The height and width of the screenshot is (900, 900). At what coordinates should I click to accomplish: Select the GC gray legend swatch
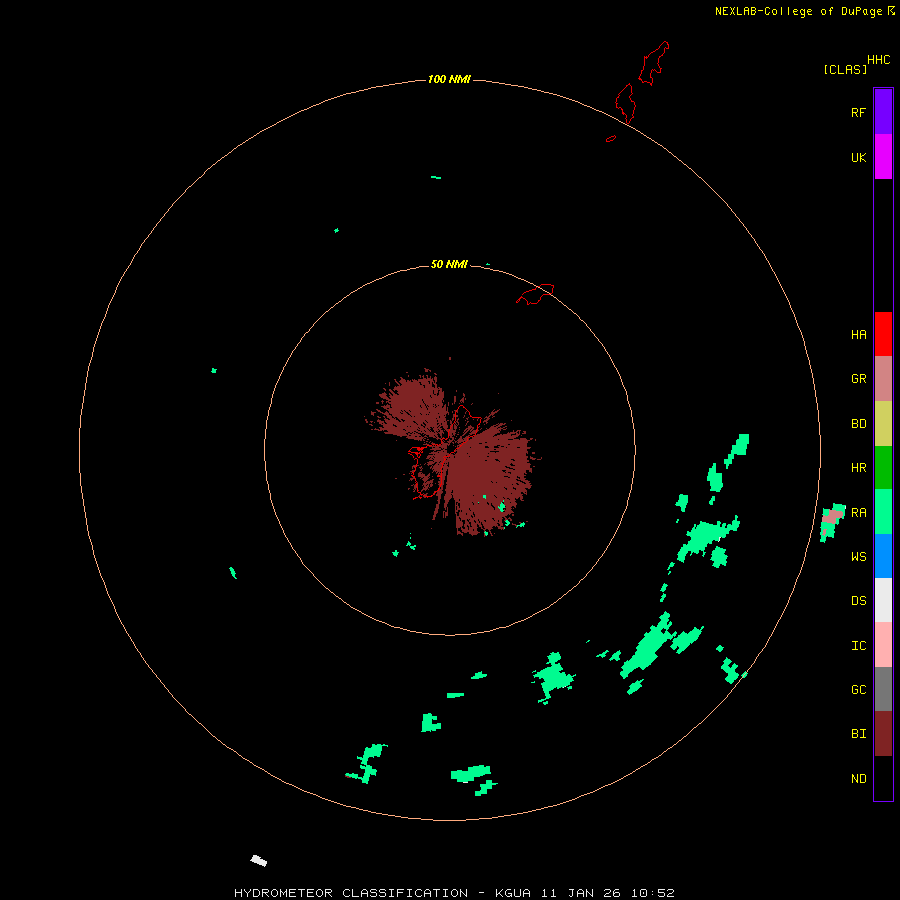coord(883,689)
